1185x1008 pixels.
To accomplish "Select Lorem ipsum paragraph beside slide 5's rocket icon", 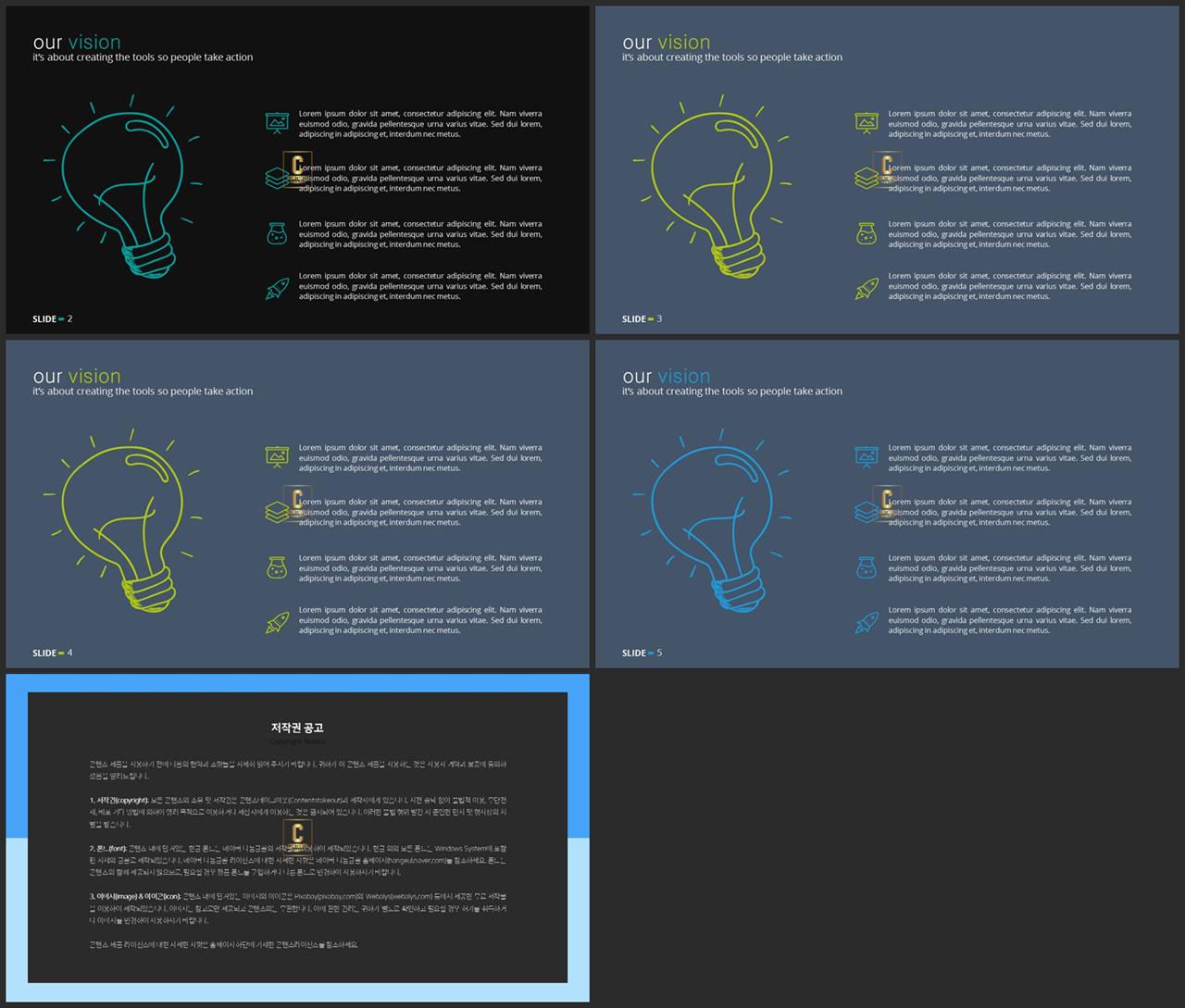I will point(1010,620).
